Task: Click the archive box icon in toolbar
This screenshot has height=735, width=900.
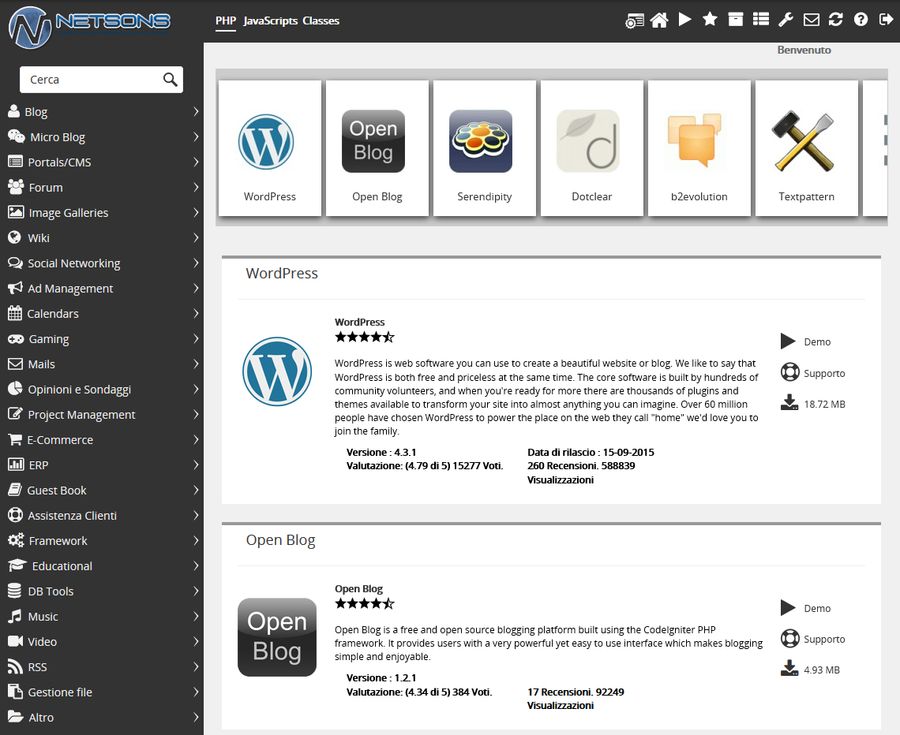Action: click(736, 20)
